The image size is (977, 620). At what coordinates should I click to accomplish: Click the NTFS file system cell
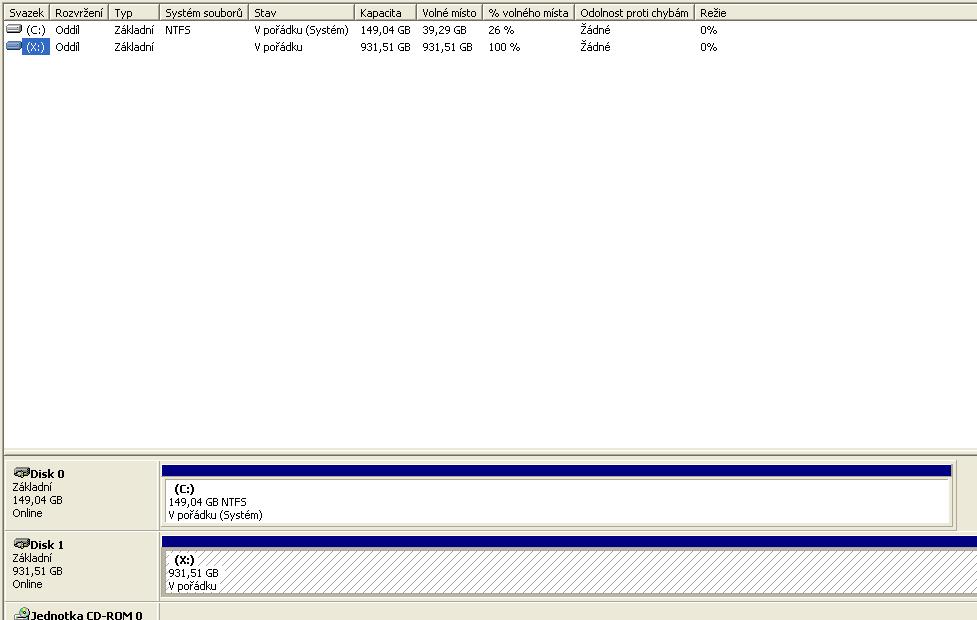tap(178, 30)
